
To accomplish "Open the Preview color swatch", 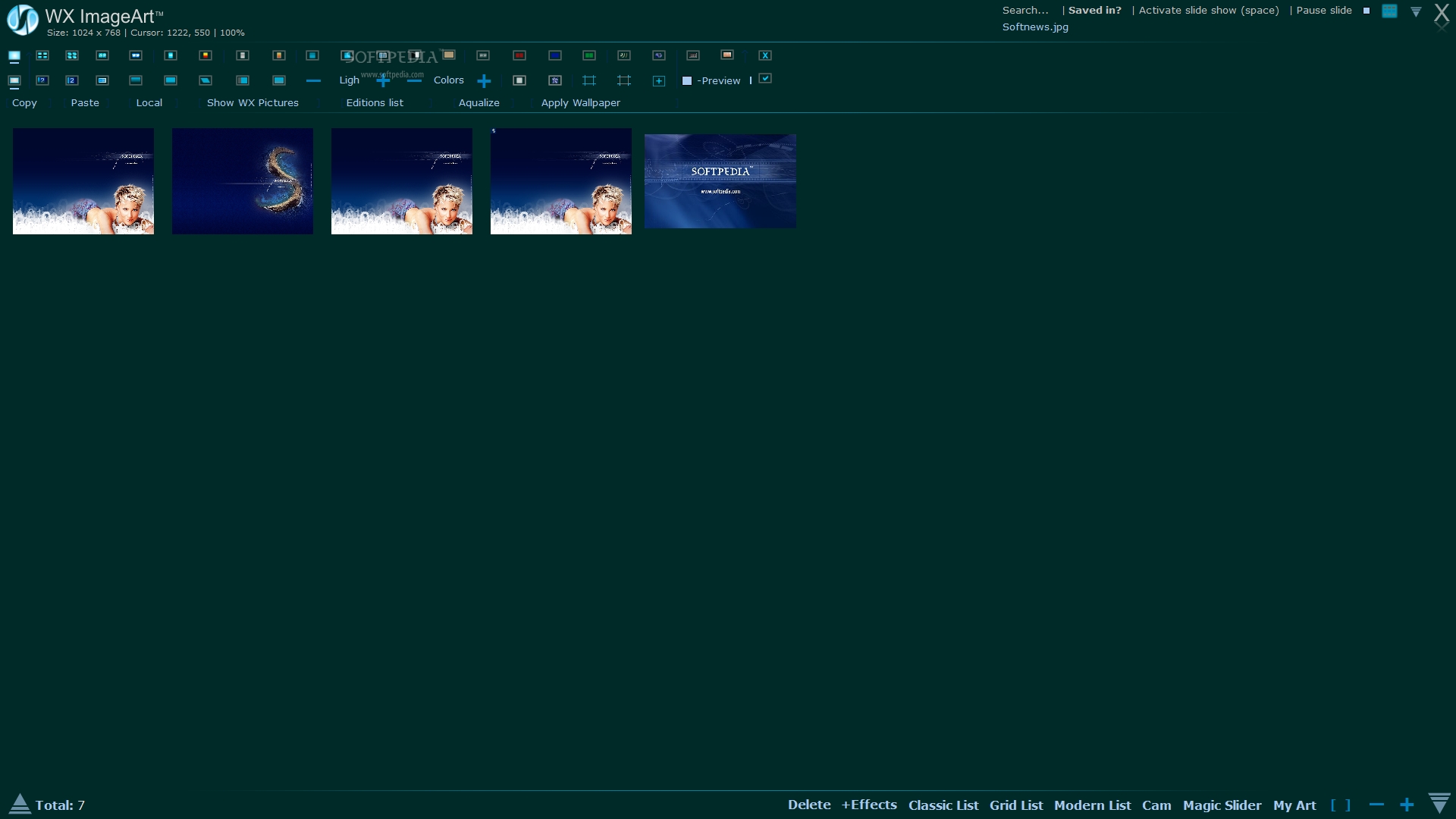I will click(x=687, y=80).
